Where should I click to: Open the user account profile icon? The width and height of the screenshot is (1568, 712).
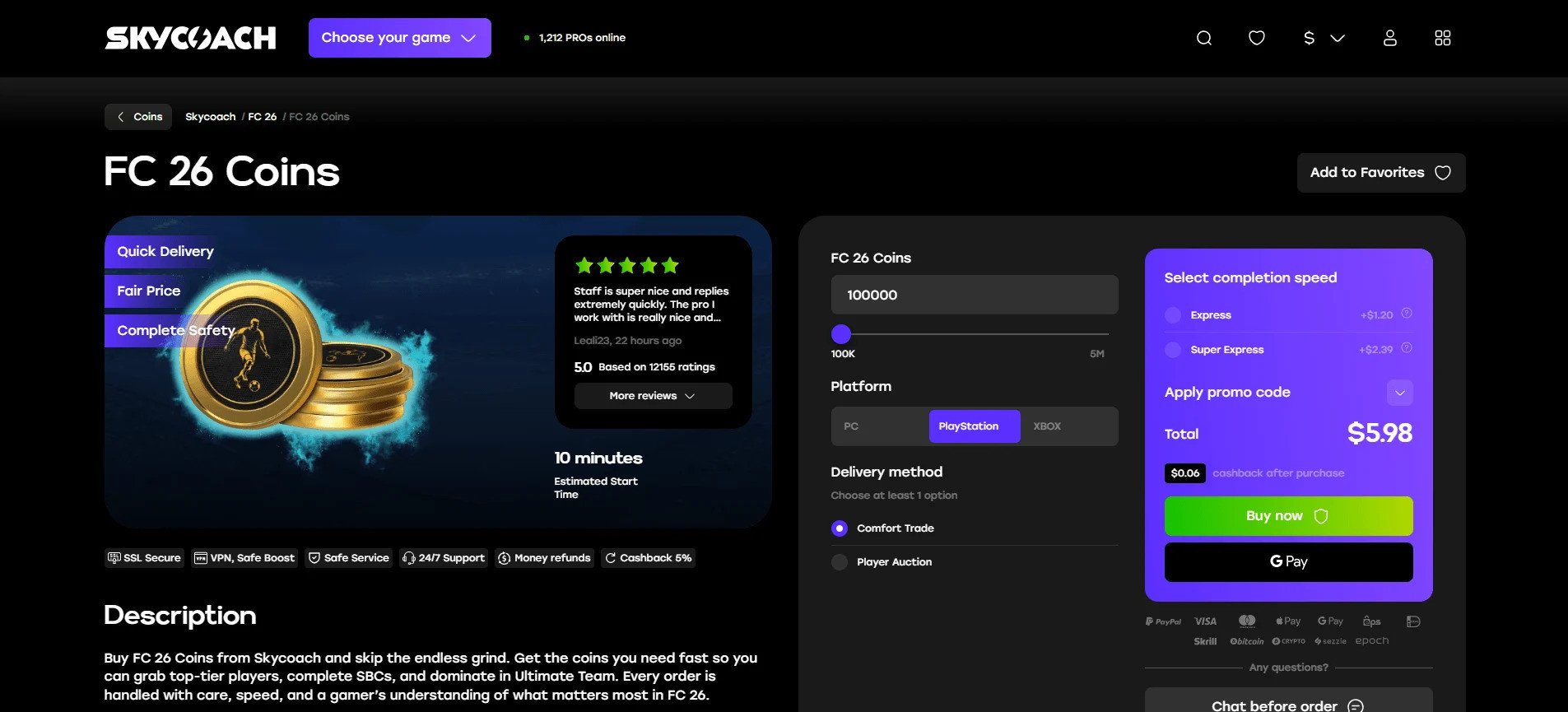[1389, 38]
